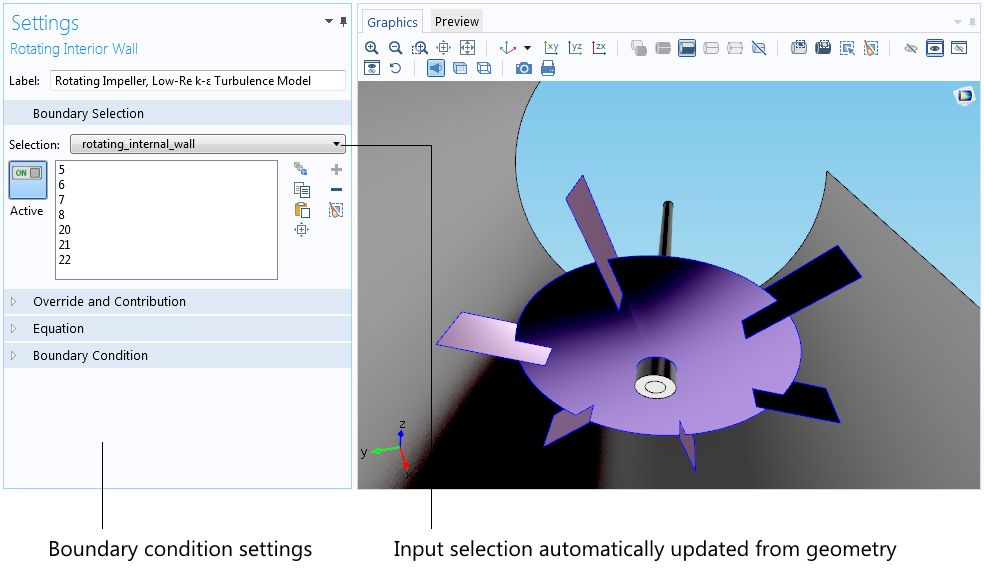Click the Select Box cursor icon in the toolbar
This screenshot has height=584, width=984.
coord(847,48)
